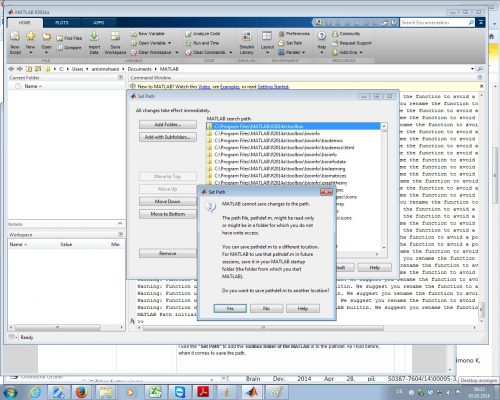Click the Add Folder... button
The image size is (500, 400).
point(168,124)
